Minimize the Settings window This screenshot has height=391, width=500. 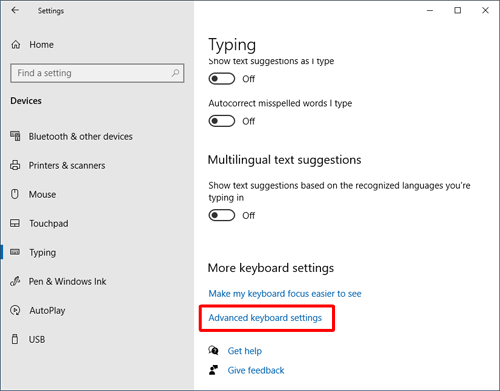click(x=430, y=10)
